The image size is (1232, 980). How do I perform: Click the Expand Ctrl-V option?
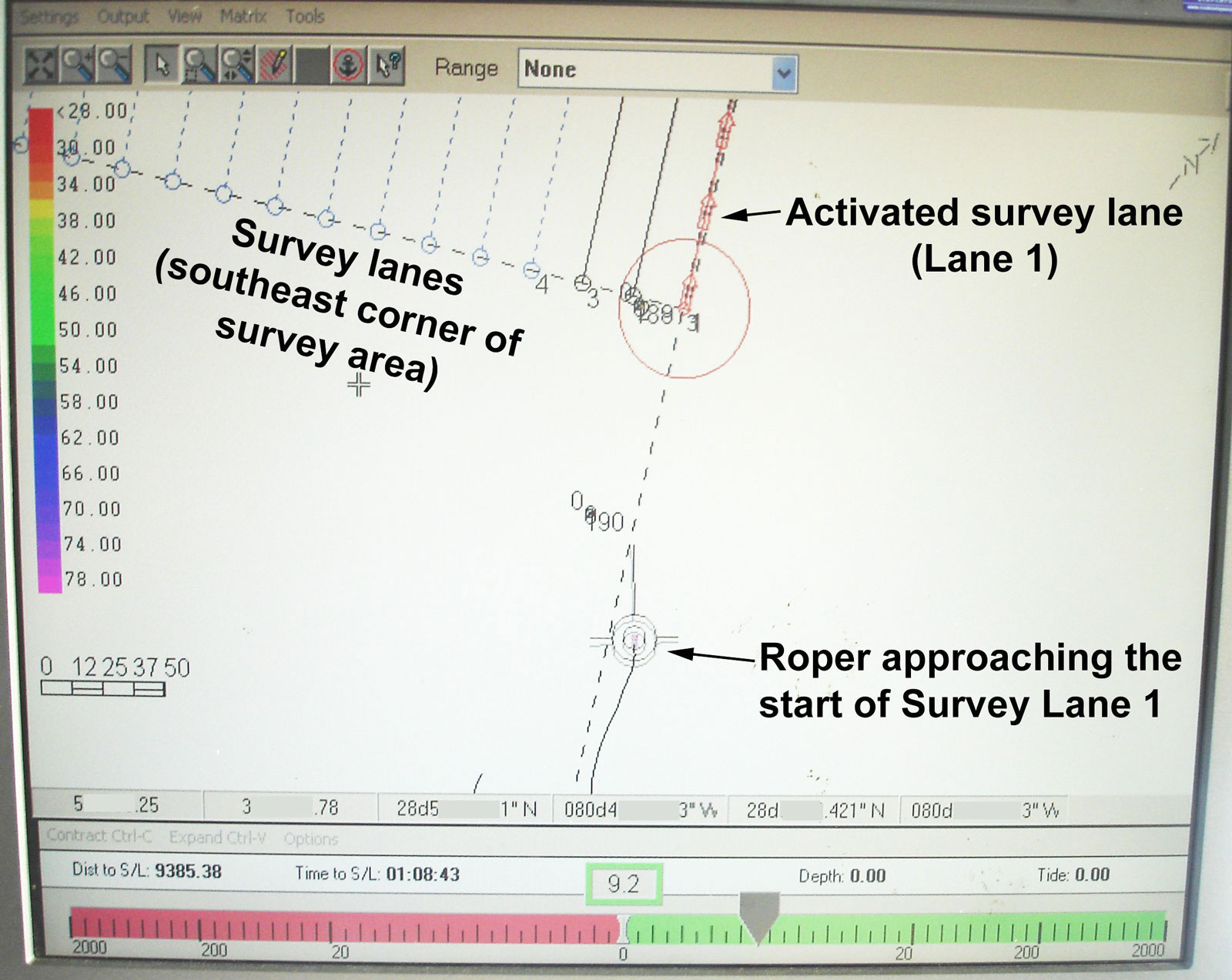pos(217,837)
